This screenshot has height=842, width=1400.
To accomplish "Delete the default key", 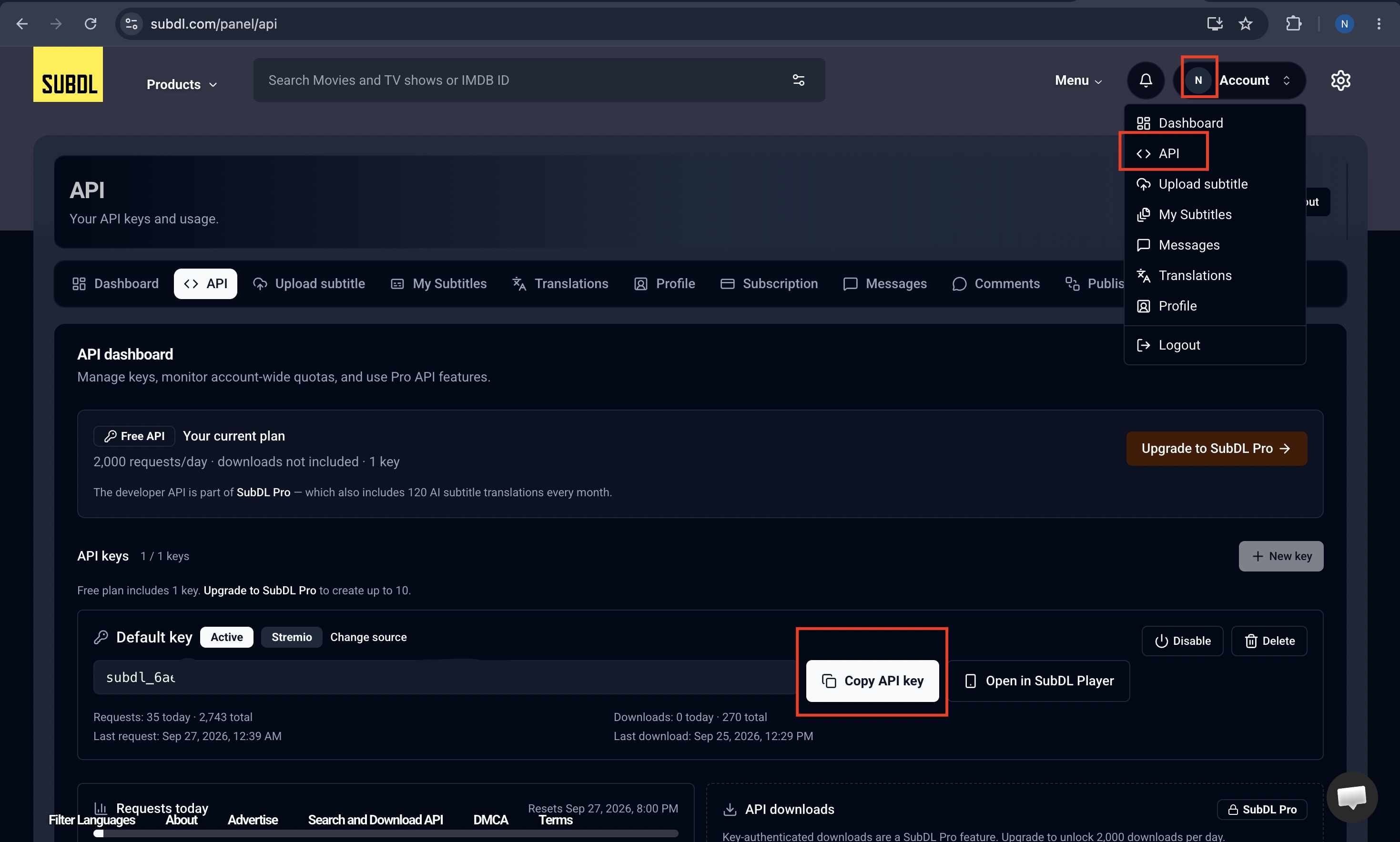I will 1269,641.
